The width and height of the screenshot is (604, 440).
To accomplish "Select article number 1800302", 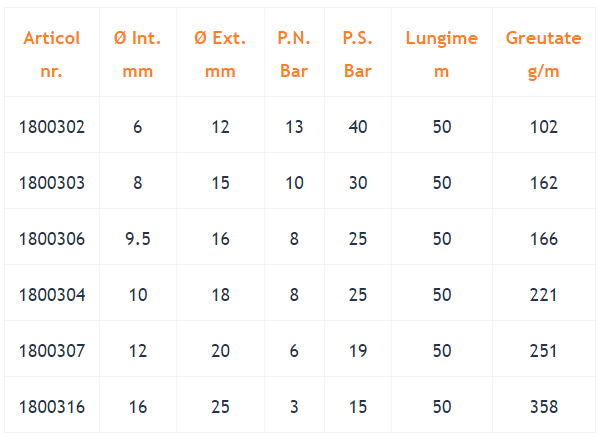I will point(52,127).
